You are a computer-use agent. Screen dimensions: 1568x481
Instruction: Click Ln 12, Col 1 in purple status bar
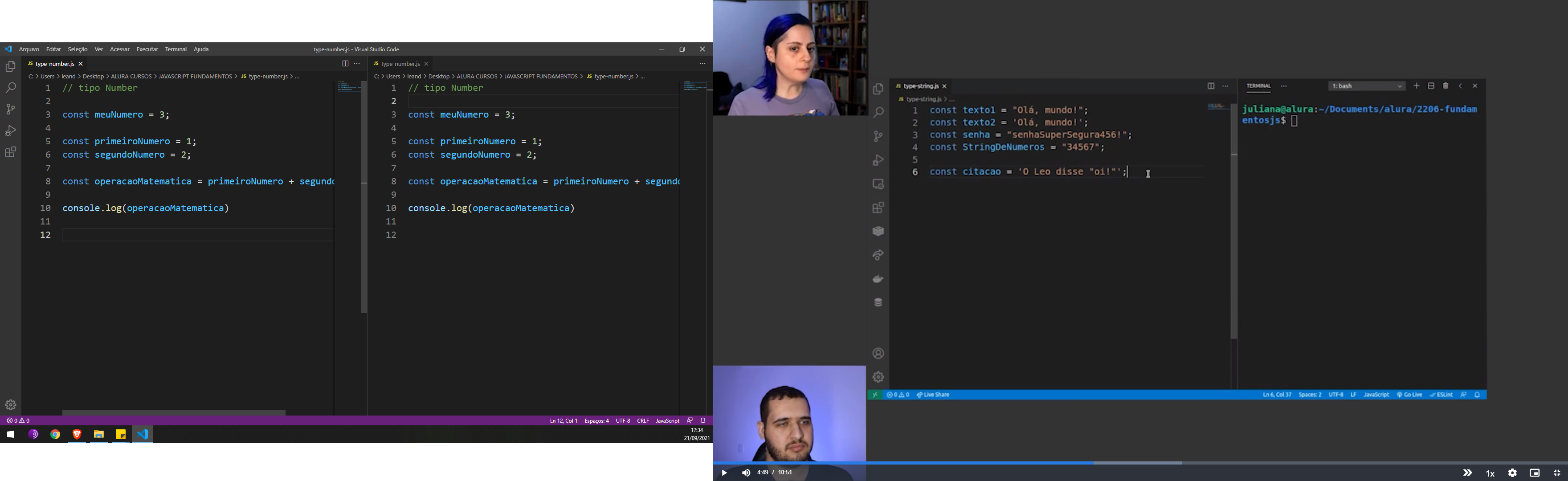point(563,421)
